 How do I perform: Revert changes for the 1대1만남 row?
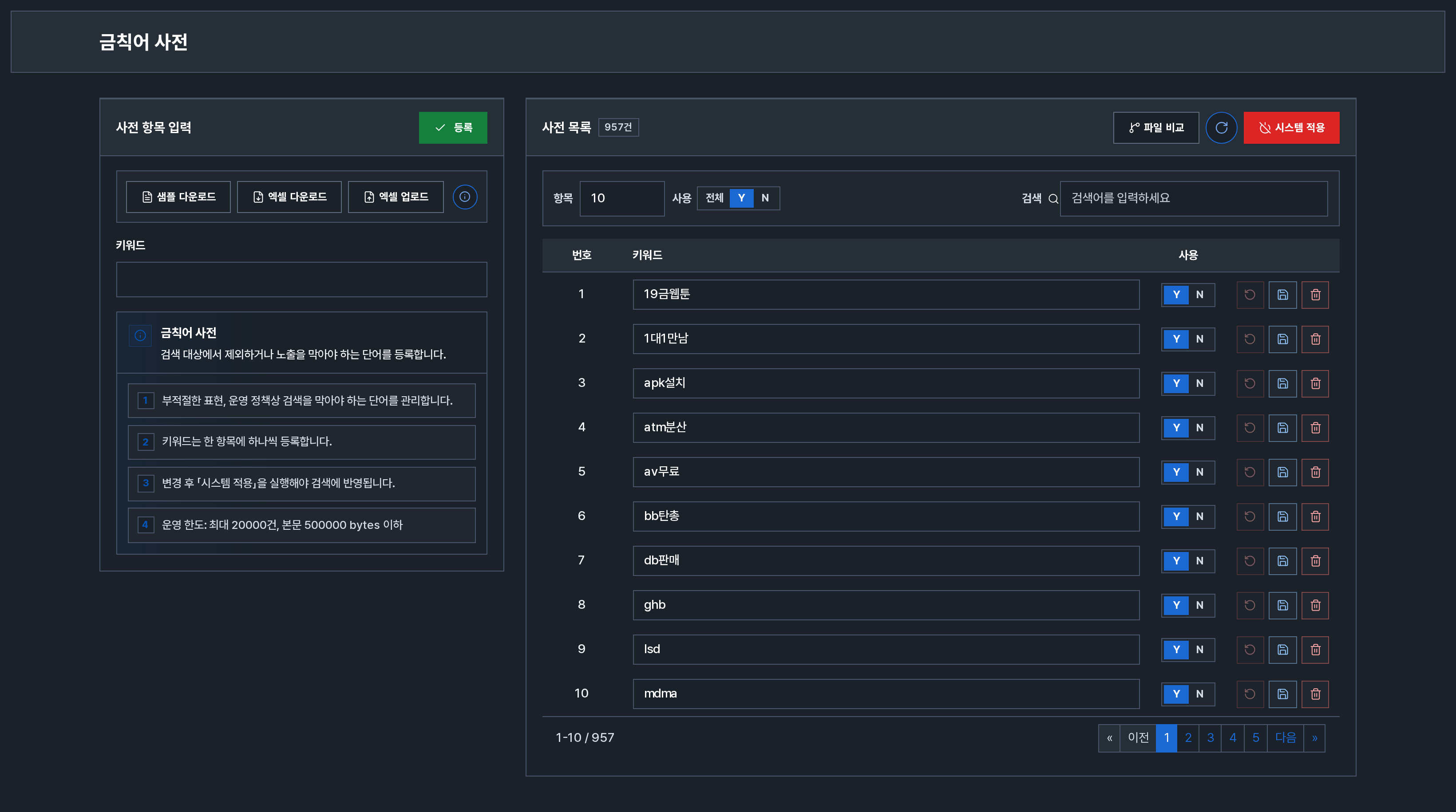tap(1250, 339)
